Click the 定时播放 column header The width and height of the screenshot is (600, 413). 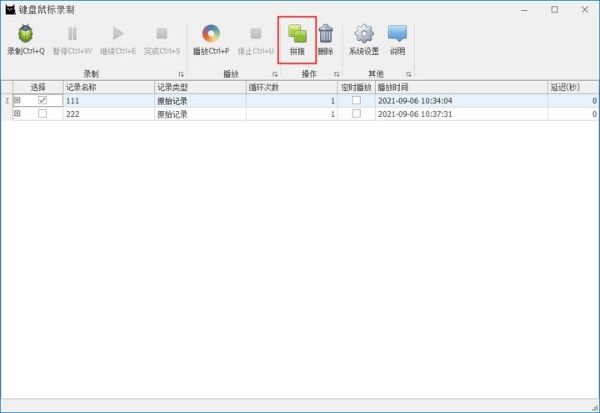click(356, 87)
